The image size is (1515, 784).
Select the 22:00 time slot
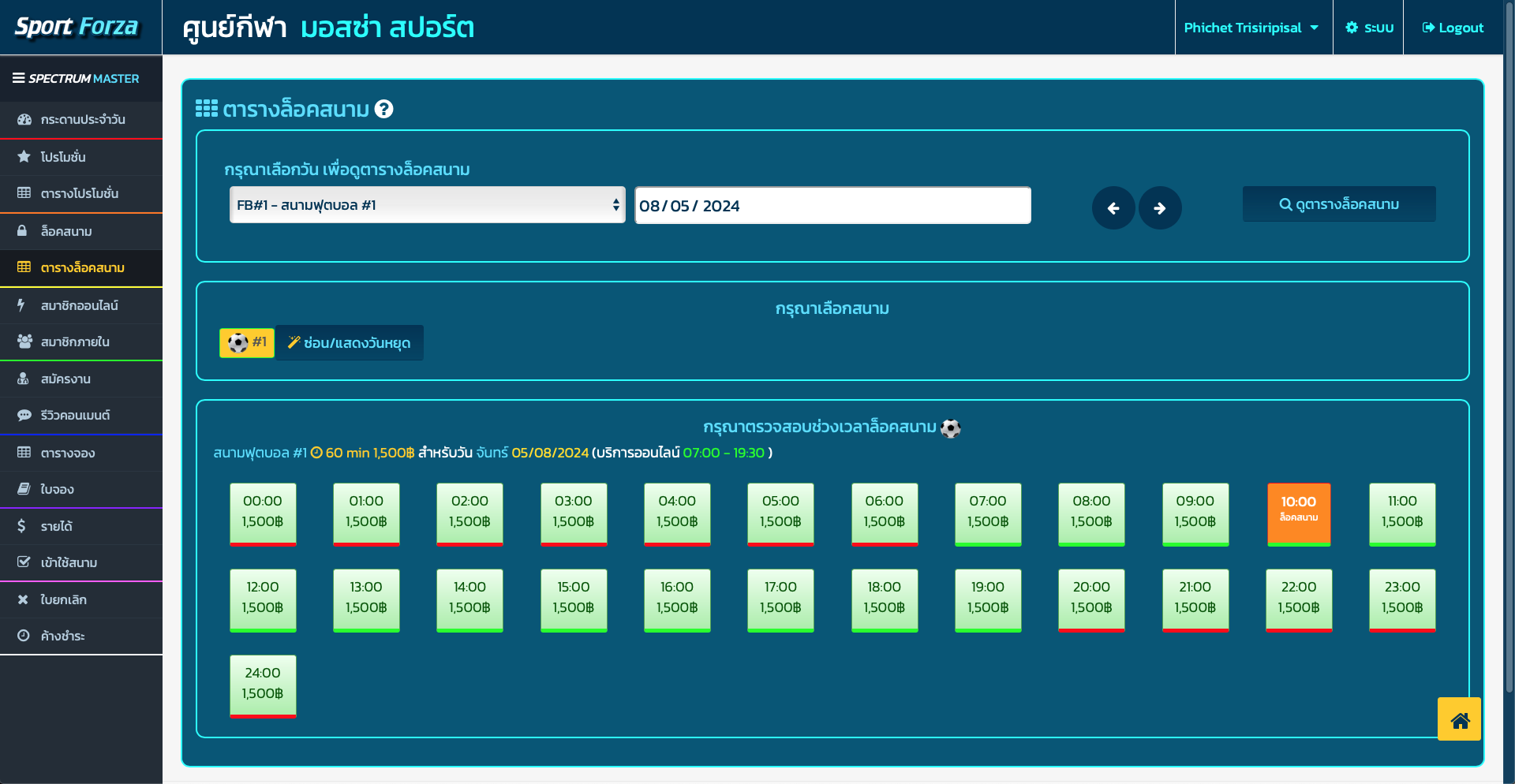1299,599
